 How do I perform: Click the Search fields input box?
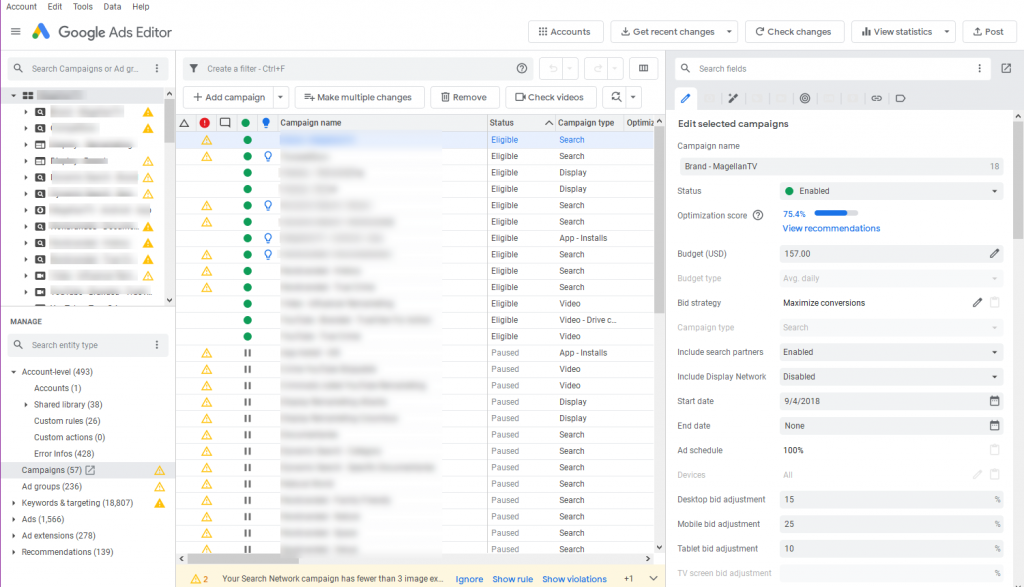(830, 69)
